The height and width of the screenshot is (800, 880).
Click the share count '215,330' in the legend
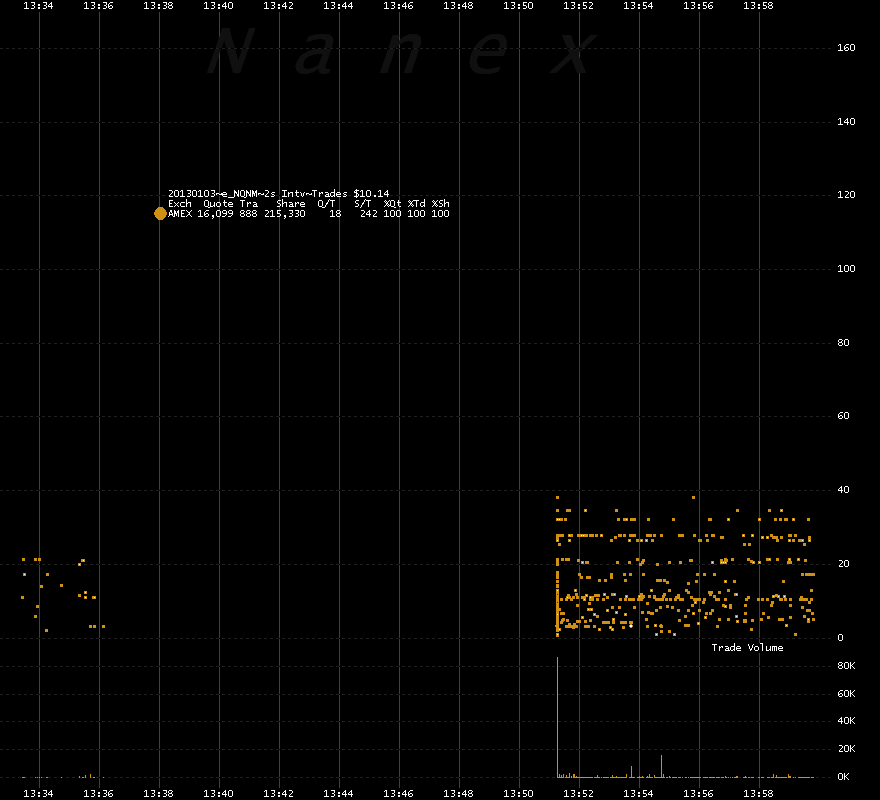click(x=285, y=214)
